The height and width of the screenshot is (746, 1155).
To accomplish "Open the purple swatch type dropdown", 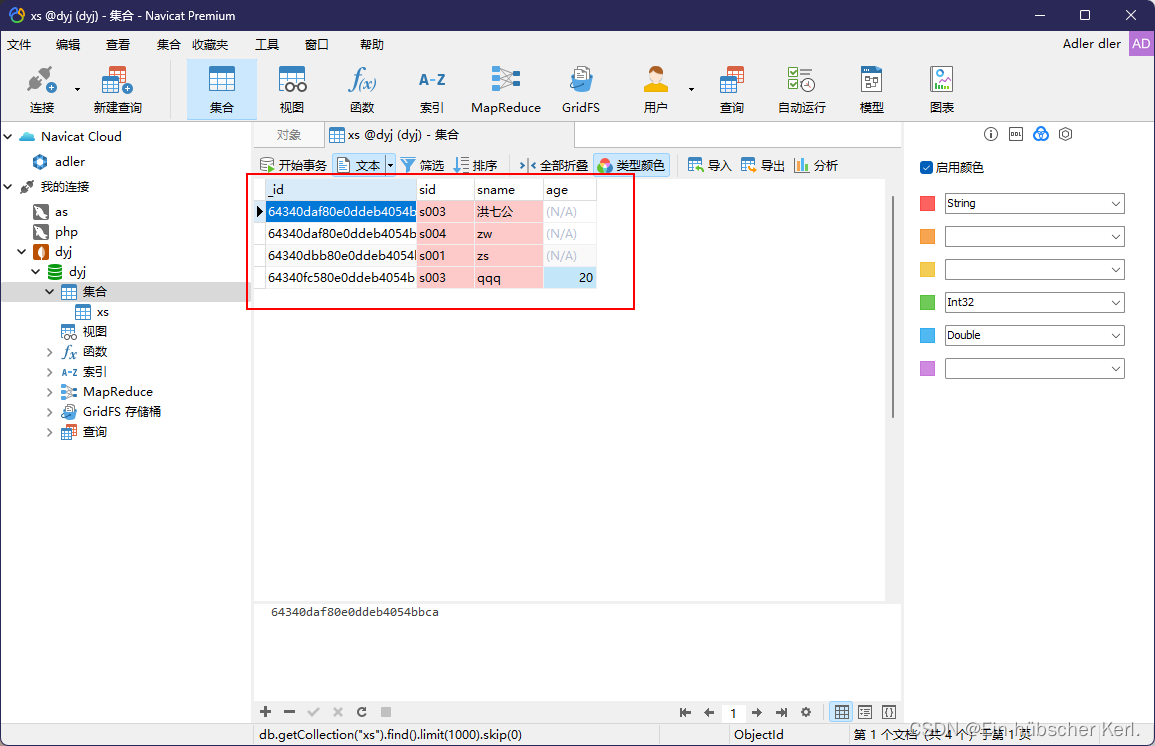I will (1034, 368).
